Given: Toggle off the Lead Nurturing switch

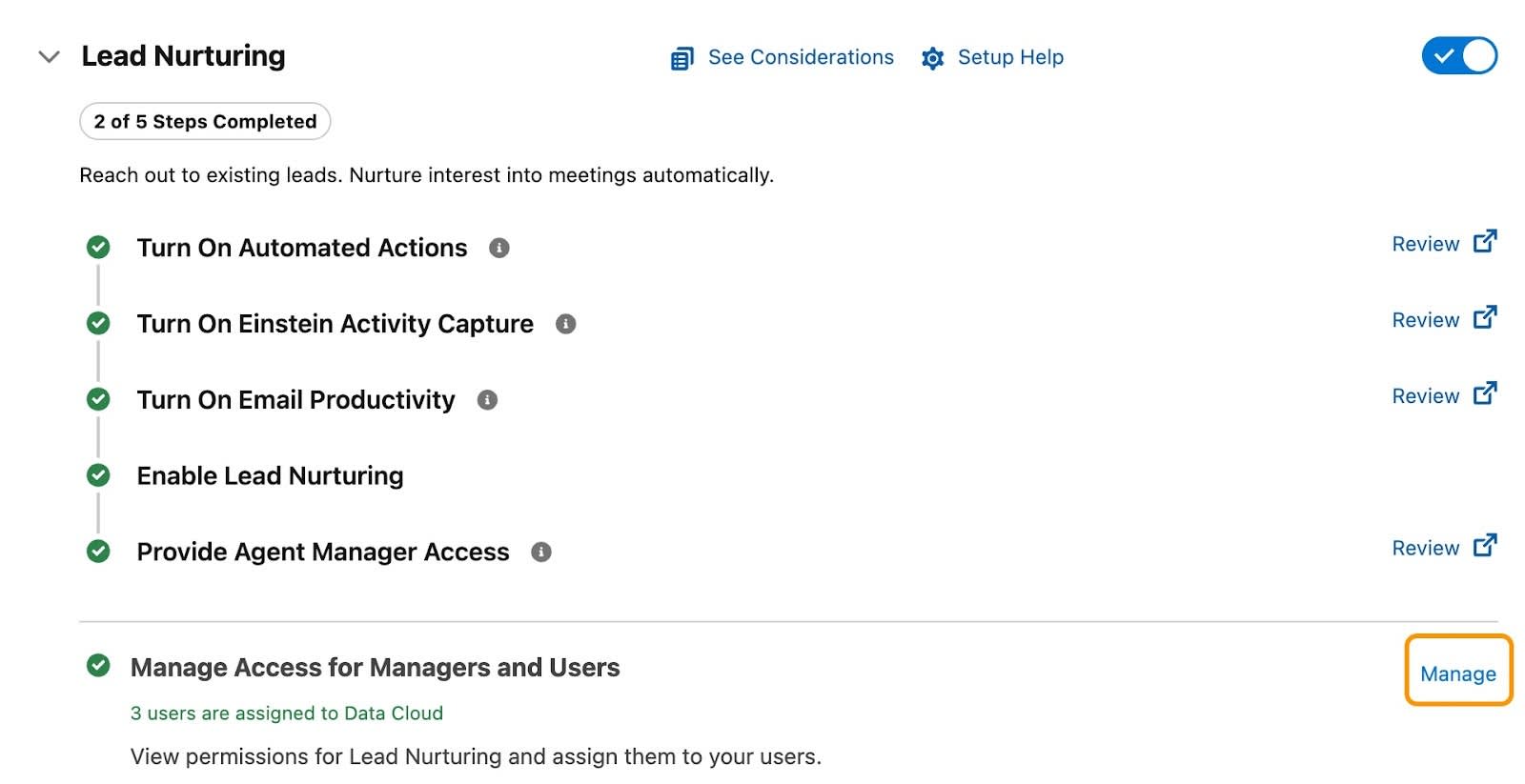Looking at the screenshot, I should click(x=1458, y=56).
